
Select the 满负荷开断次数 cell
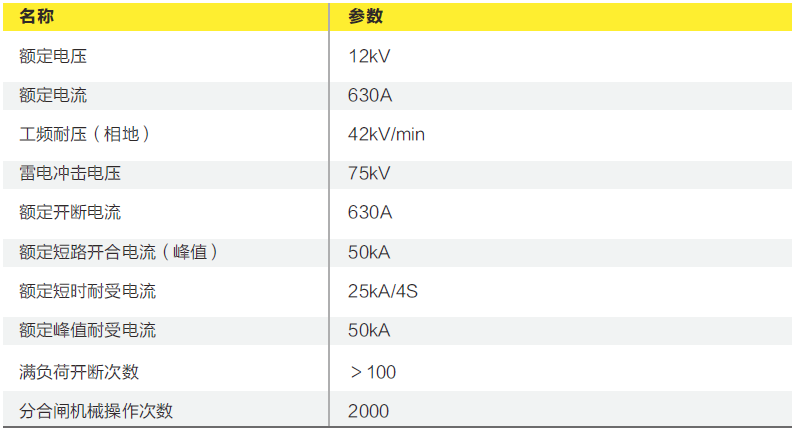tap(79, 372)
